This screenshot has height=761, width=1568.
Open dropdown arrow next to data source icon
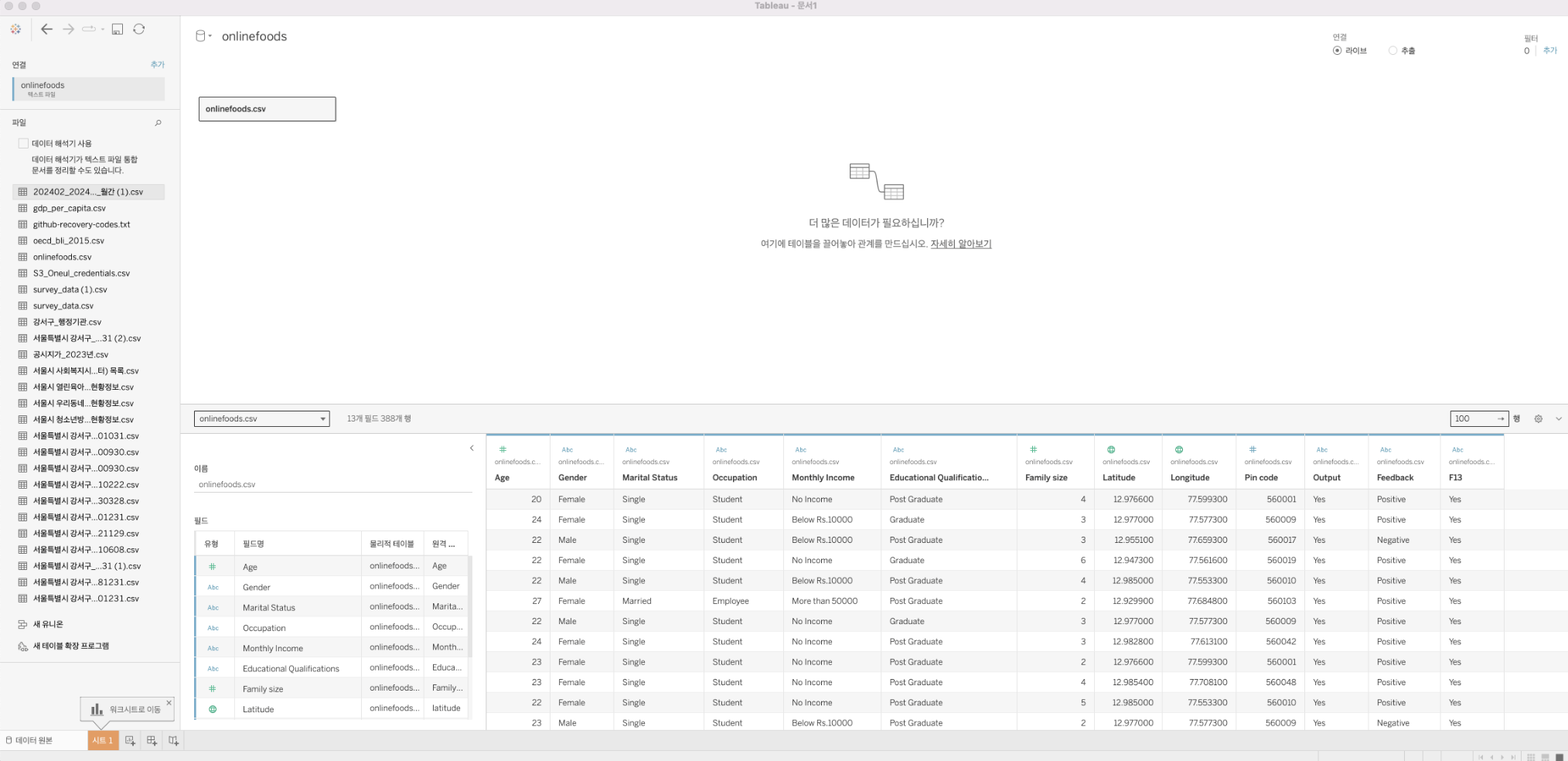click(210, 36)
